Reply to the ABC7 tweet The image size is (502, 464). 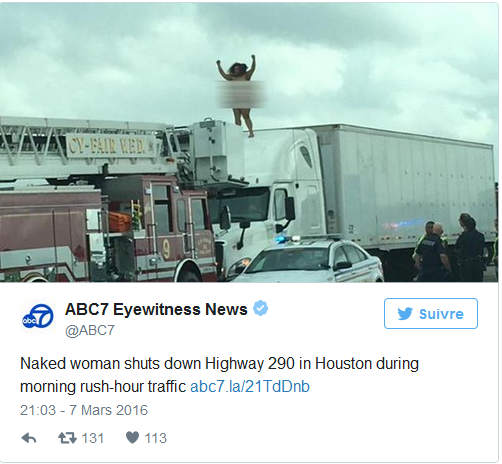29,438
